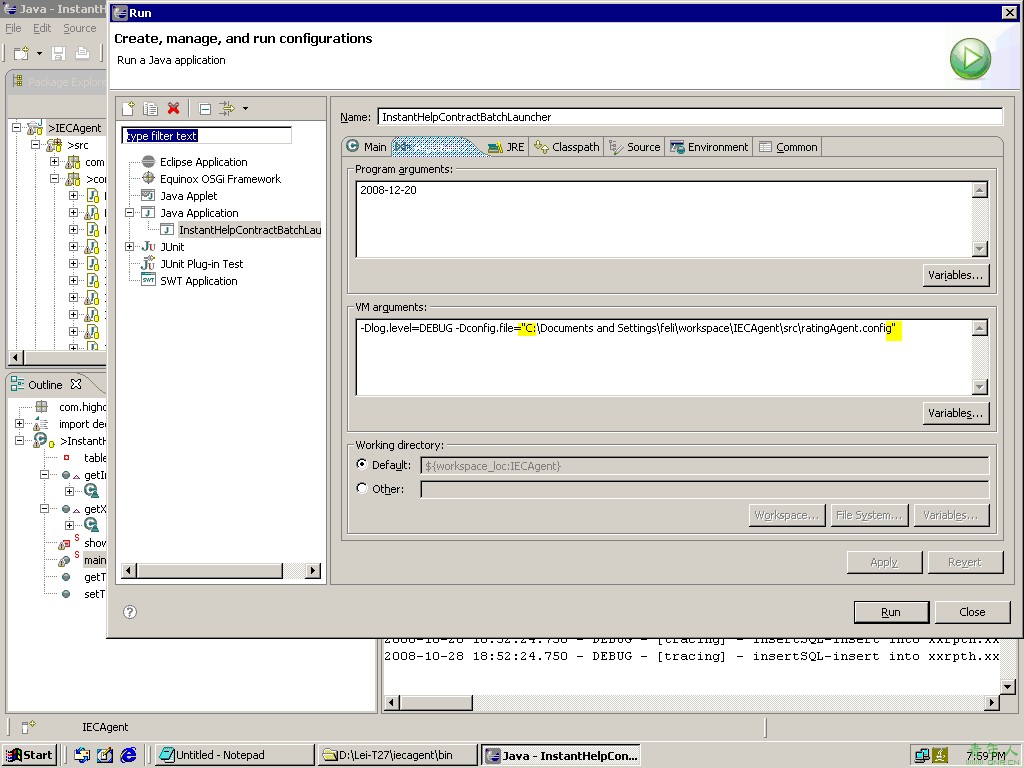The image size is (1024, 768).
Task: Select Java Applet configuration type
Action: [x=189, y=196]
